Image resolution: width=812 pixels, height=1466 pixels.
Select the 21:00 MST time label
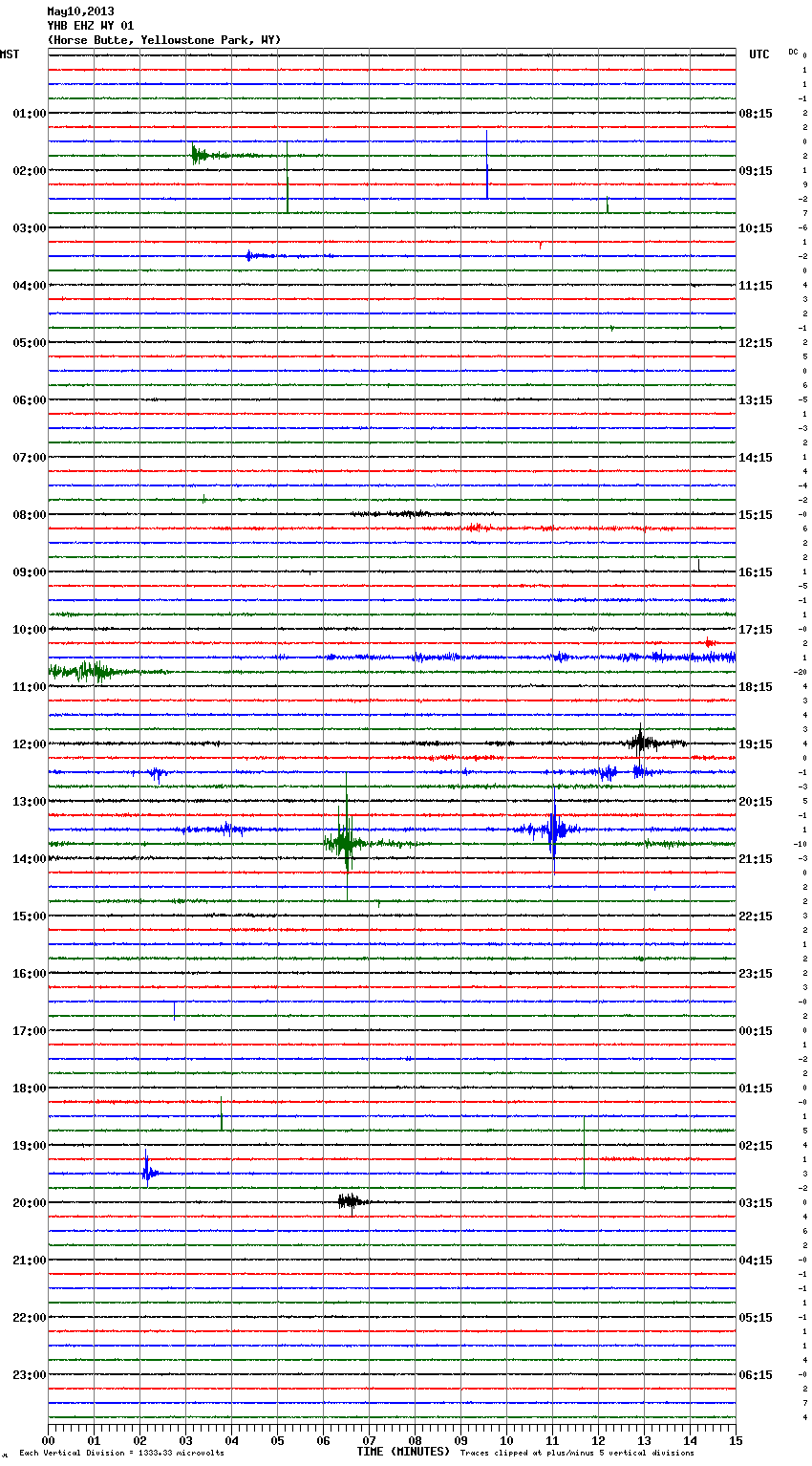[30, 1261]
